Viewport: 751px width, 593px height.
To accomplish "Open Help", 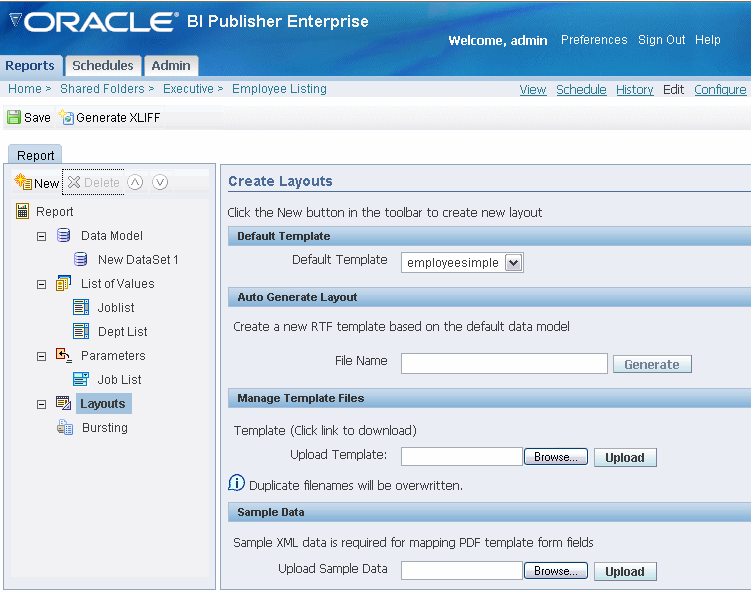I will (708, 40).
